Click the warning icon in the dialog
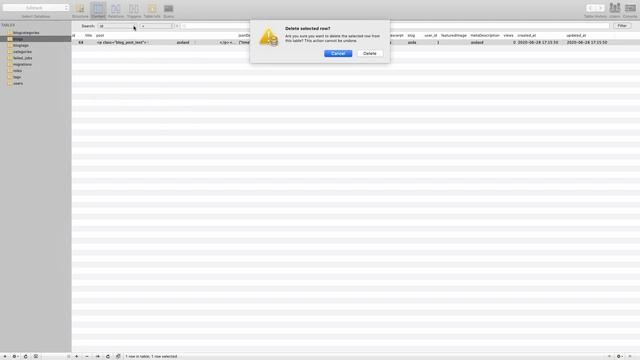Screen dimensions: 640x360 [269, 38]
